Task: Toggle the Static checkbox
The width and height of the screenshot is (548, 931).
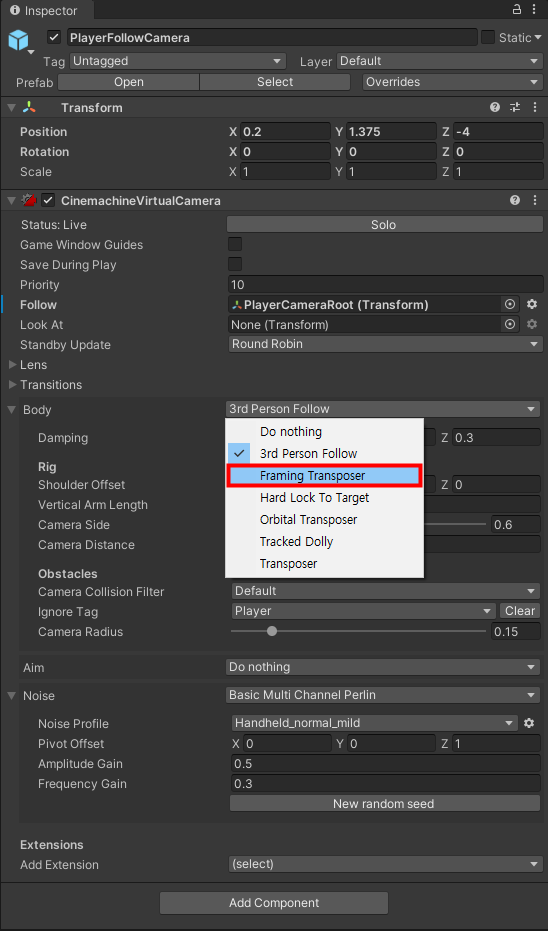Action: 487,37
